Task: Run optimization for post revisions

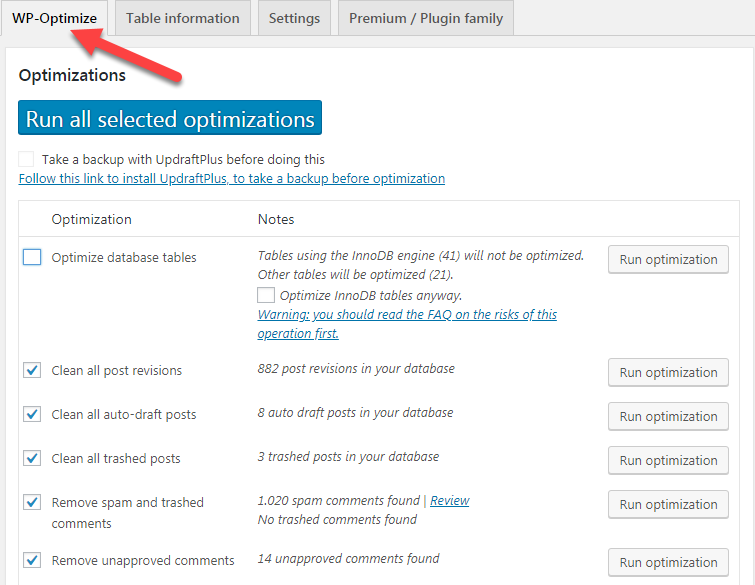Action: coord(668,373)
